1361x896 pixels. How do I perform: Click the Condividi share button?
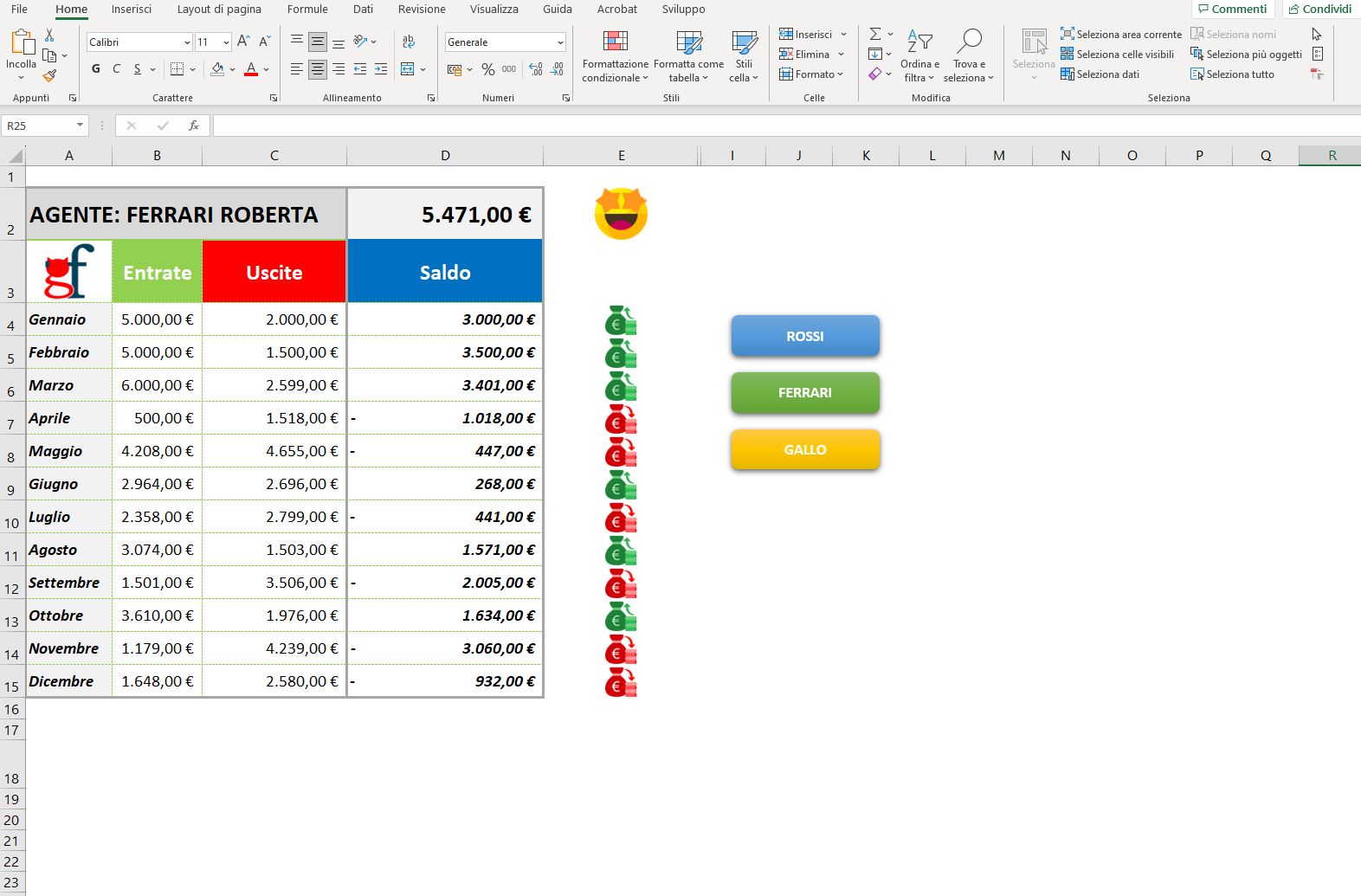click(1320, 9)
